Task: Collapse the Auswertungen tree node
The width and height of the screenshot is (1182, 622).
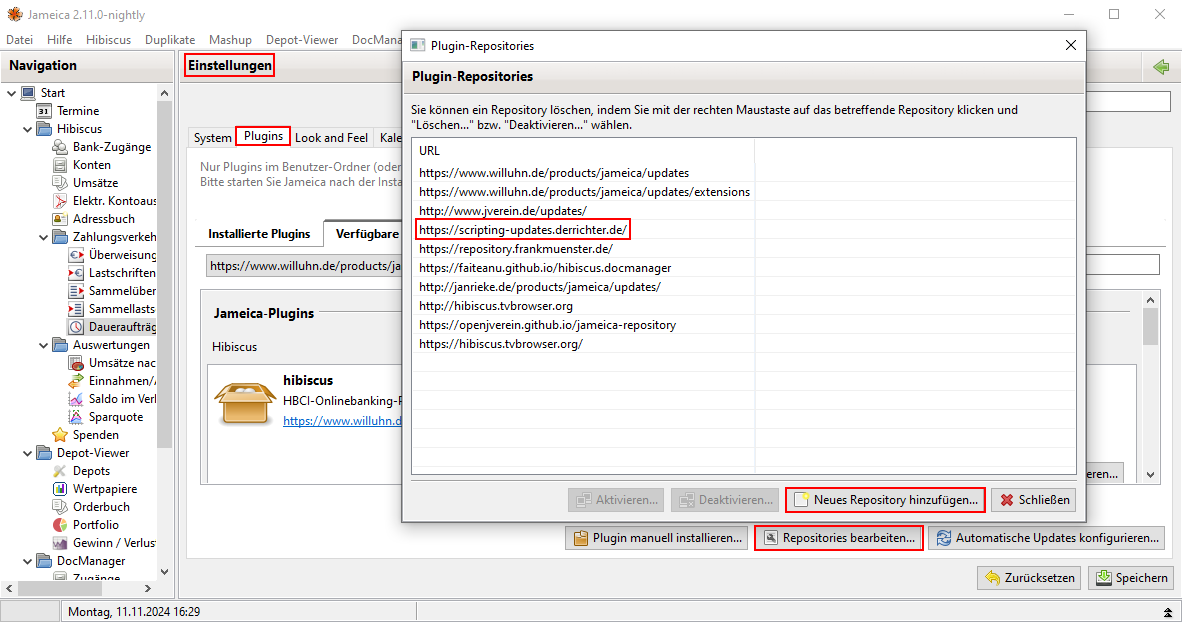Action: 43,345
